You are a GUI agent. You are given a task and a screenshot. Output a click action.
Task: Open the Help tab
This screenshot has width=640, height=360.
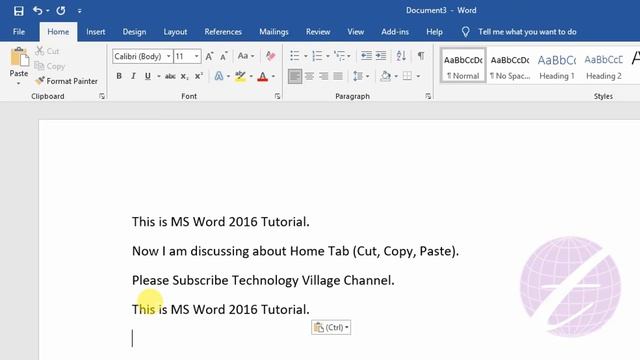pyautogui.click(x=434, y=32)
